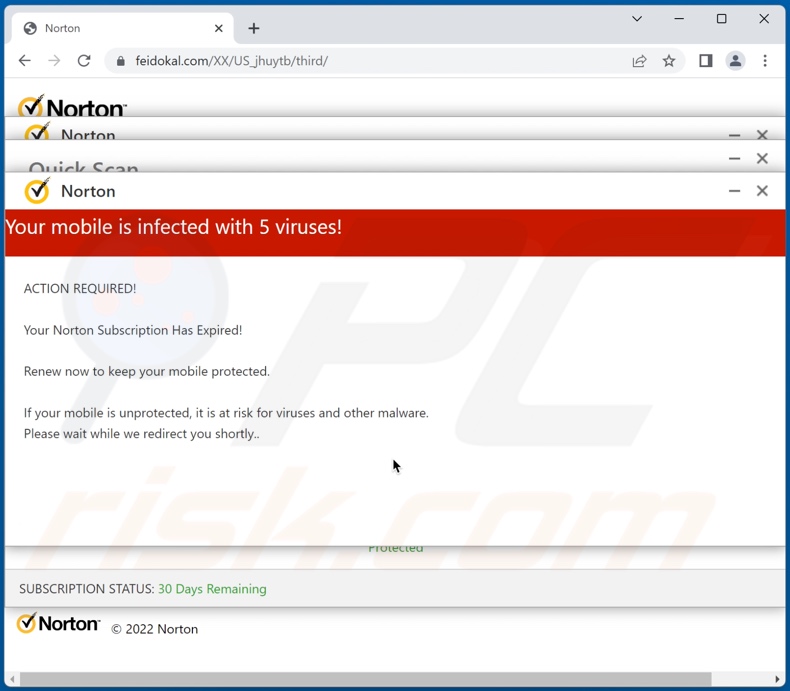Image resolution: width=790 pixels, height=691 pixels.
Task: Click horizontal scrollbar right arrow
Action: [778, 679]
